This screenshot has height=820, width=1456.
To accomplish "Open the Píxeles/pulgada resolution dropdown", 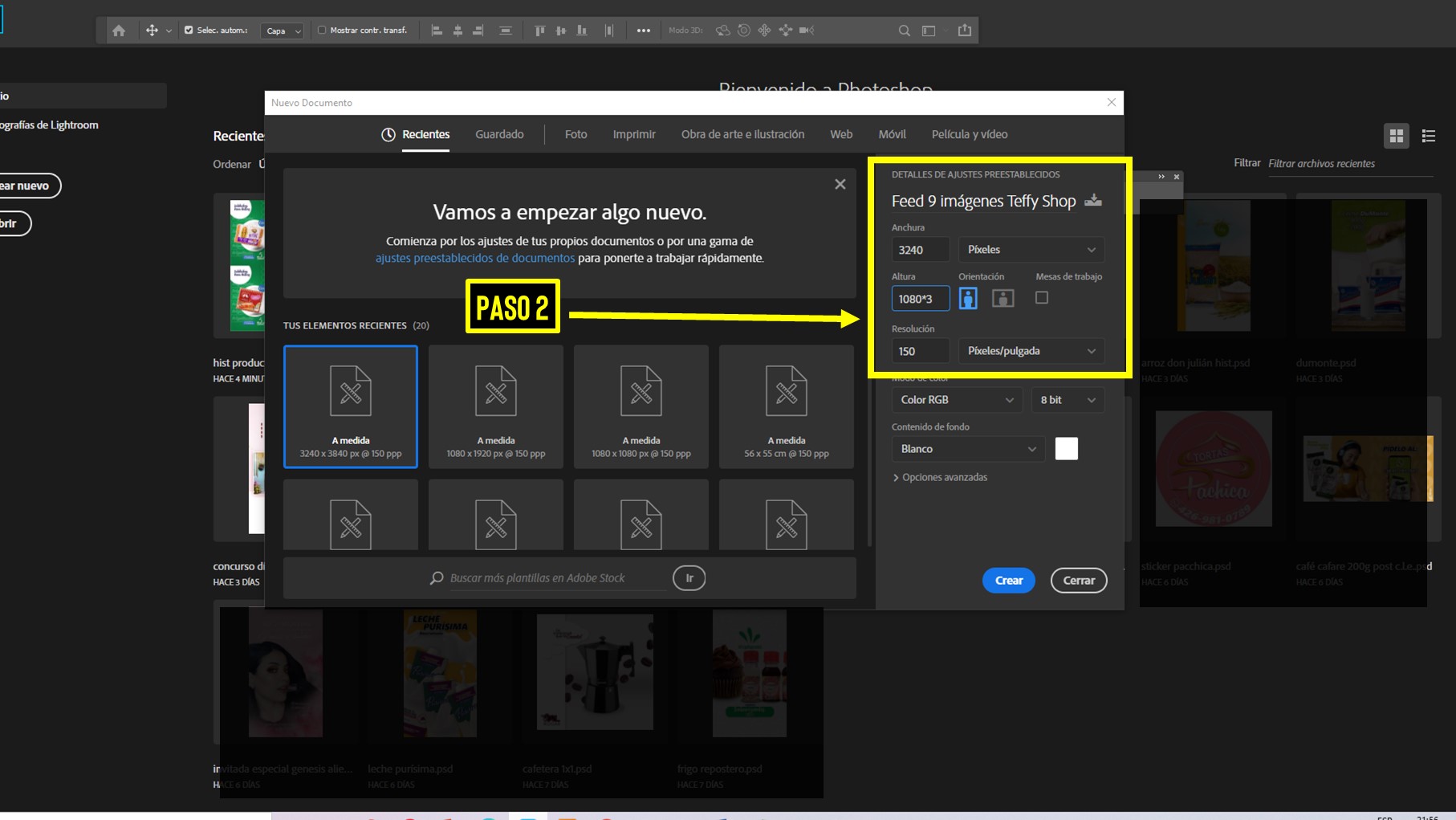I will 1031,351.
